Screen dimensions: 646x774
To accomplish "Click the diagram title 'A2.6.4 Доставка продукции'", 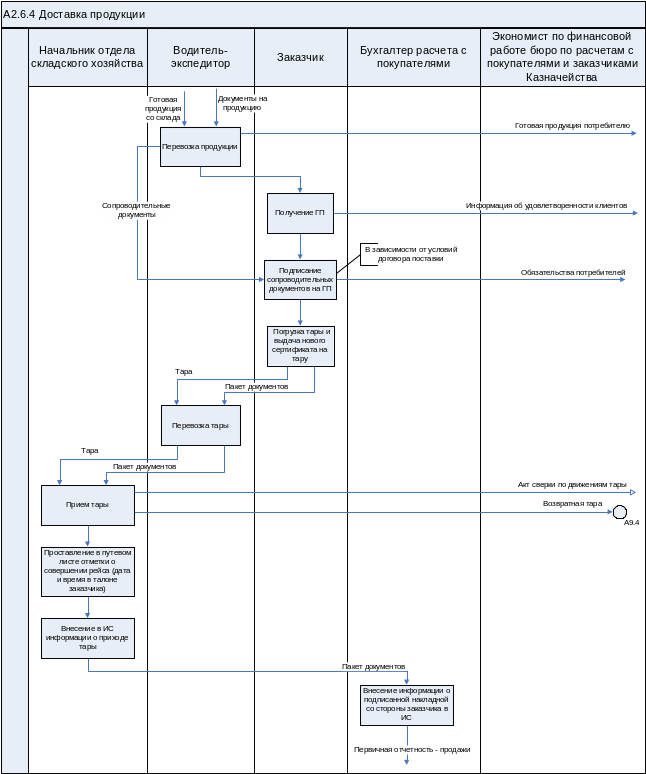I will [x=74, y=14].
